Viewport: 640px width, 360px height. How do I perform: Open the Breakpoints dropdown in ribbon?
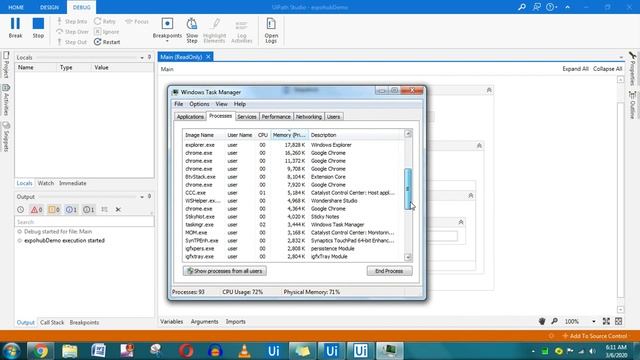coord(167,30)
